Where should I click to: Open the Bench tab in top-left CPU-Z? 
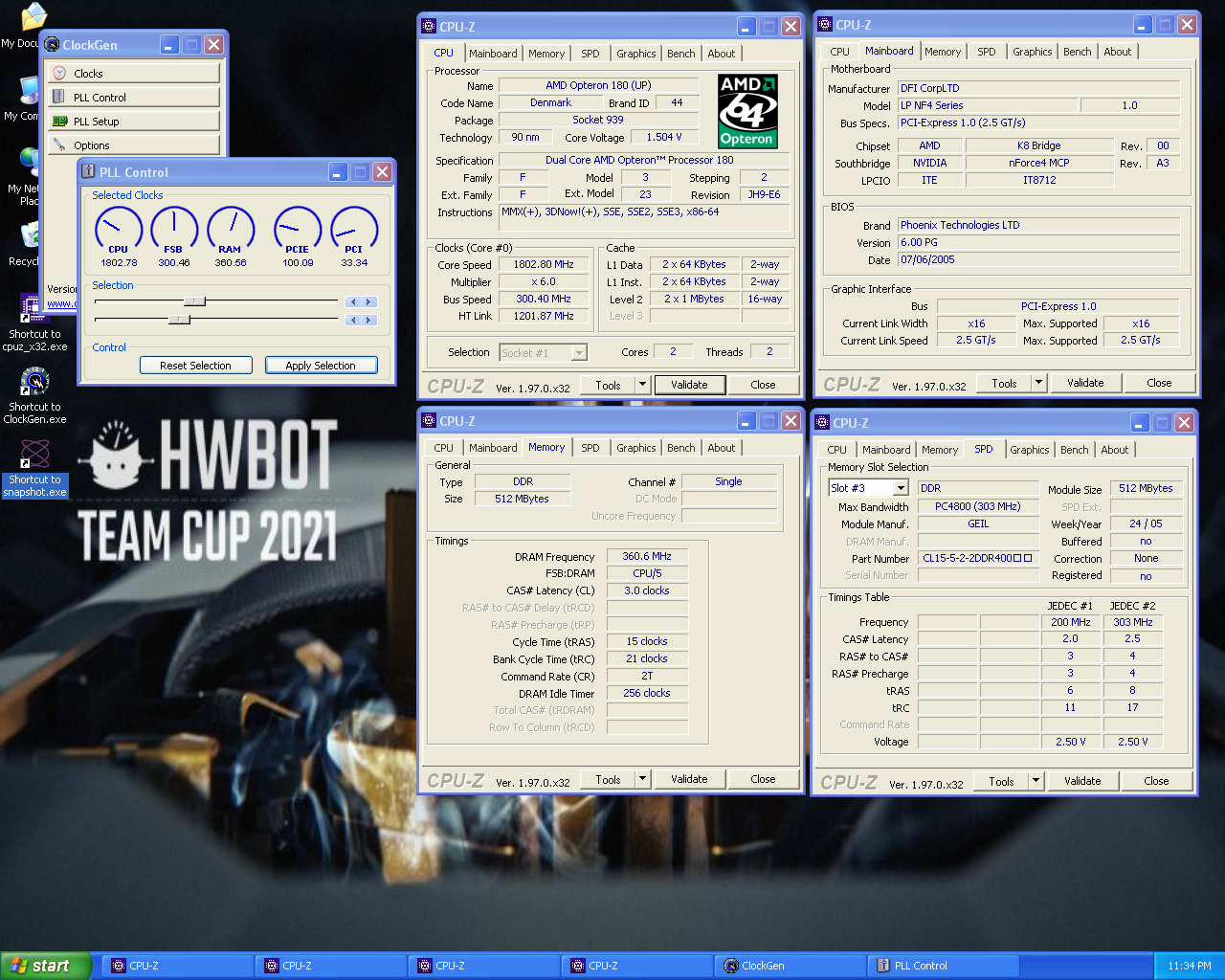coord(681,54)
